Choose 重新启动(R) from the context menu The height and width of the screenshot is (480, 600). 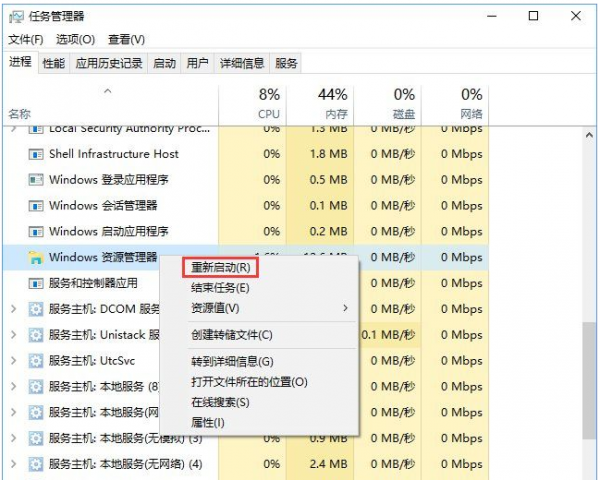[221, 268]
